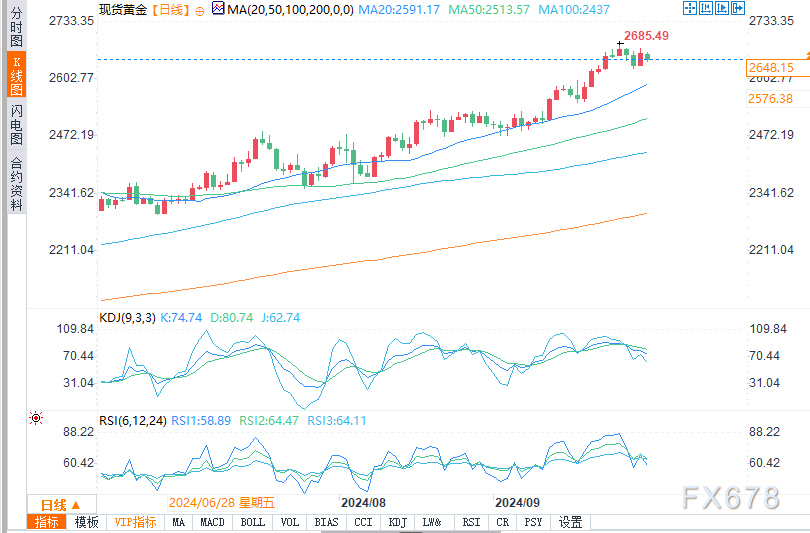Image resolution: width=810 pixels, height=533 pixels.
Task: Click the red sun icon beside RSI
Action: (x=36, y=418)
